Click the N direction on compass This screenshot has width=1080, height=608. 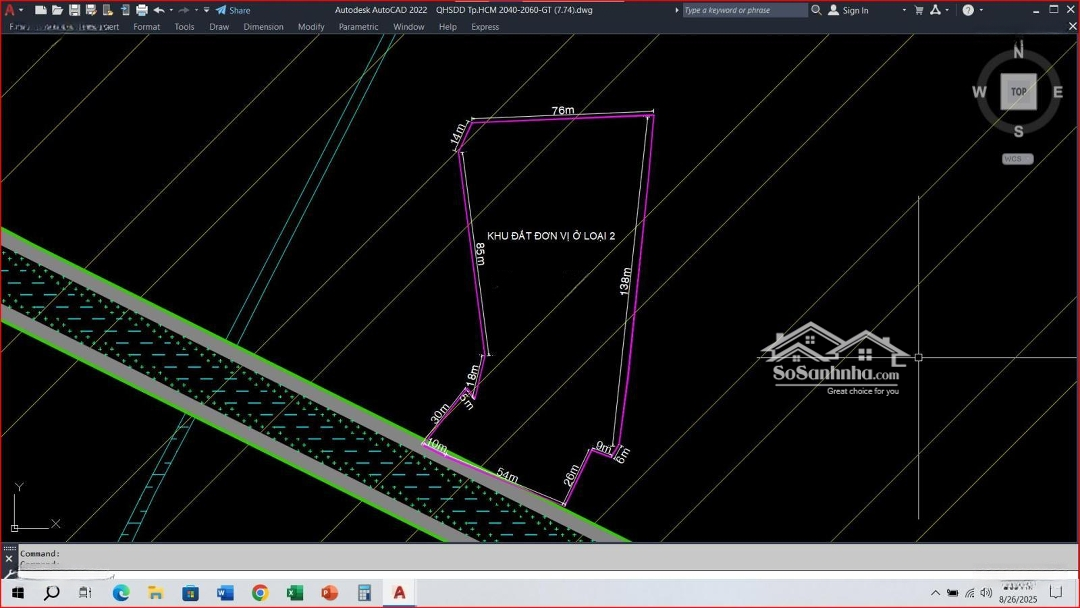[x=1019, y=52]
